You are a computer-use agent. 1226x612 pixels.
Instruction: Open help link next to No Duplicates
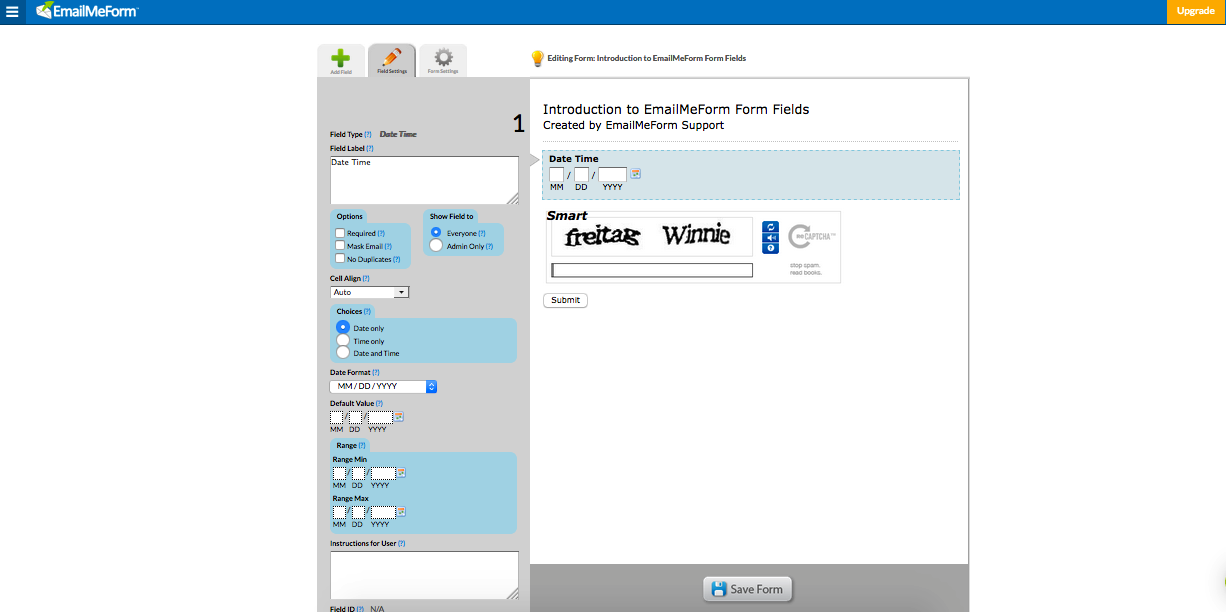click(396, 259)
